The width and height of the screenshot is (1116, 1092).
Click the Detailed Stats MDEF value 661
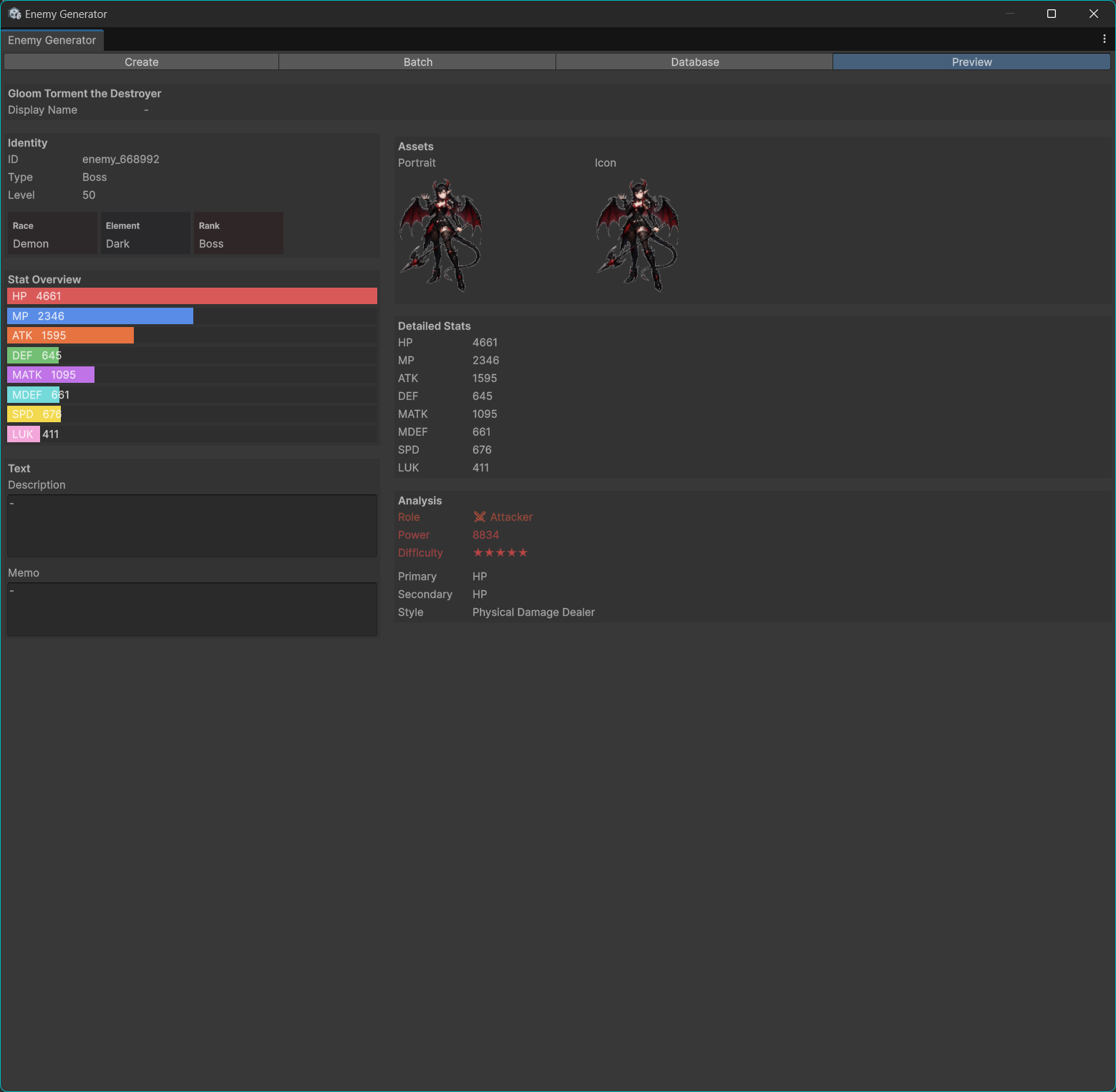pos(482,432)
